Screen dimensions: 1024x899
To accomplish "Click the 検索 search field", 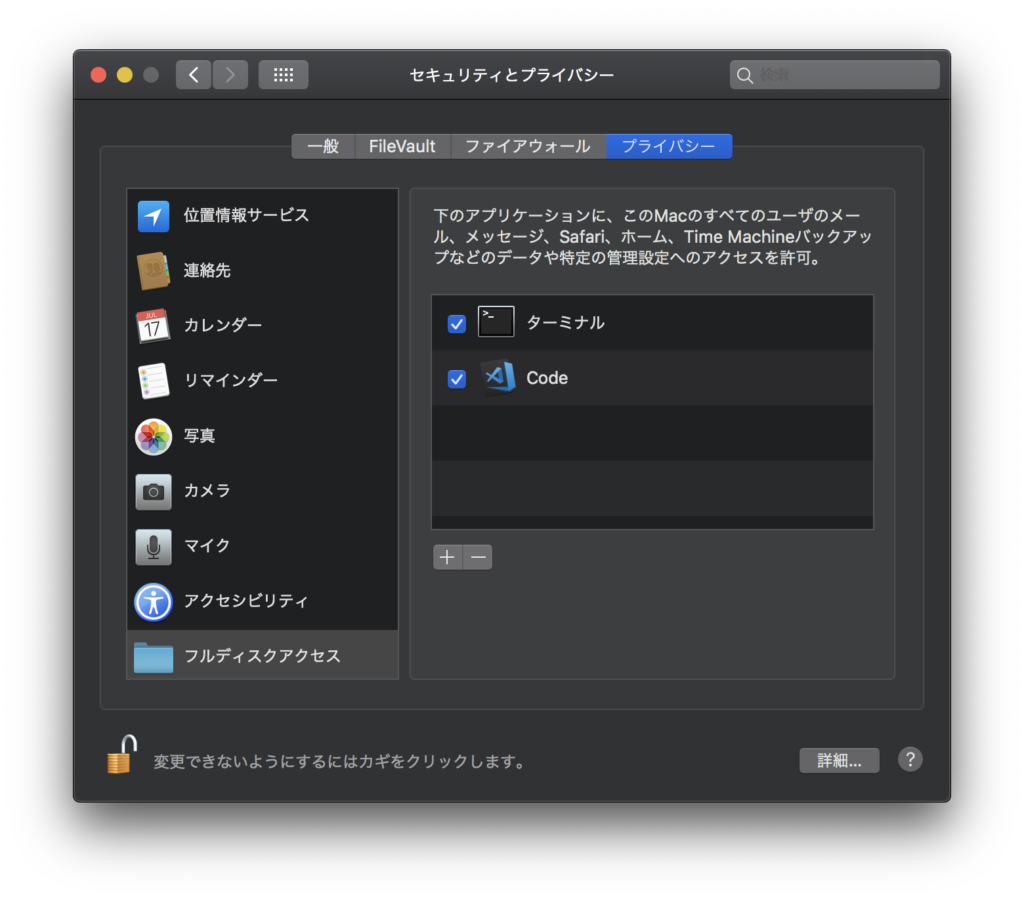I will point(834,74).
